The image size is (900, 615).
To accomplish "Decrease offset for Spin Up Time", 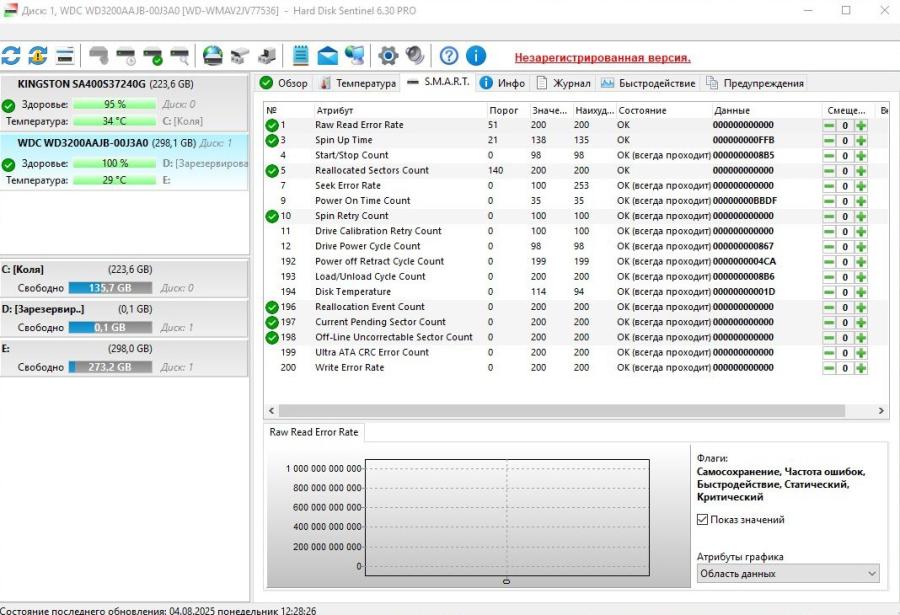I will coord(829,141).
